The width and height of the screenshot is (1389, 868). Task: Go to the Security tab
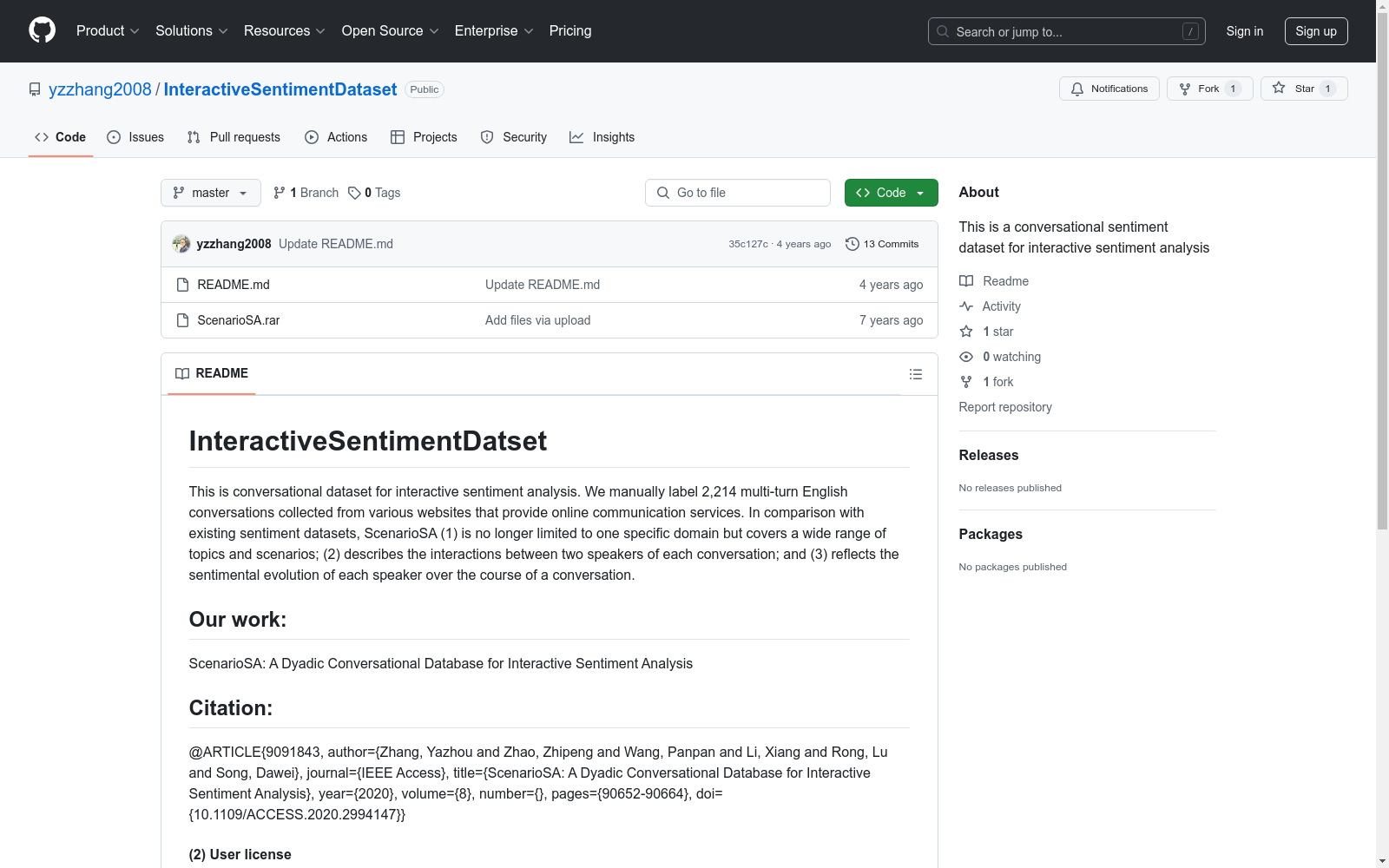coord(514,137)
